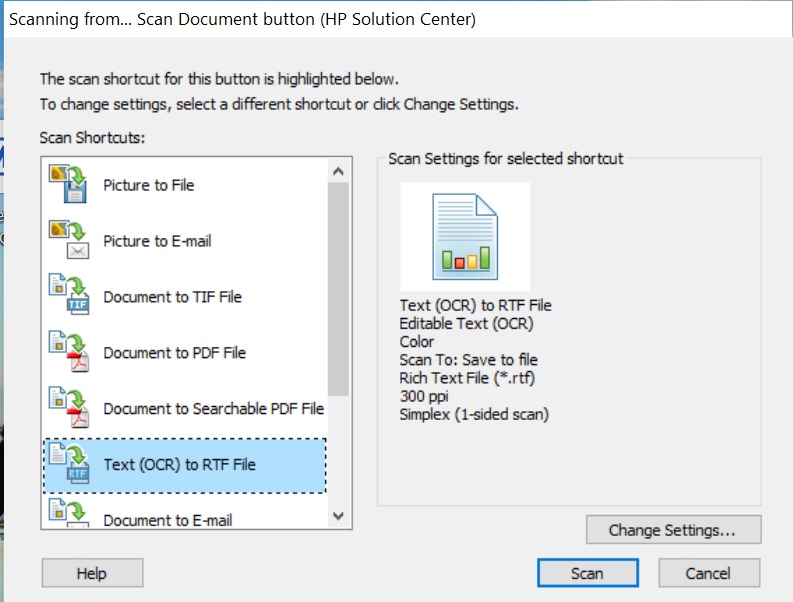Image resolution: width=793 pixels, height=602 pixels.
Task: Select Picture to File shortcut
Action: click(149, 185)
